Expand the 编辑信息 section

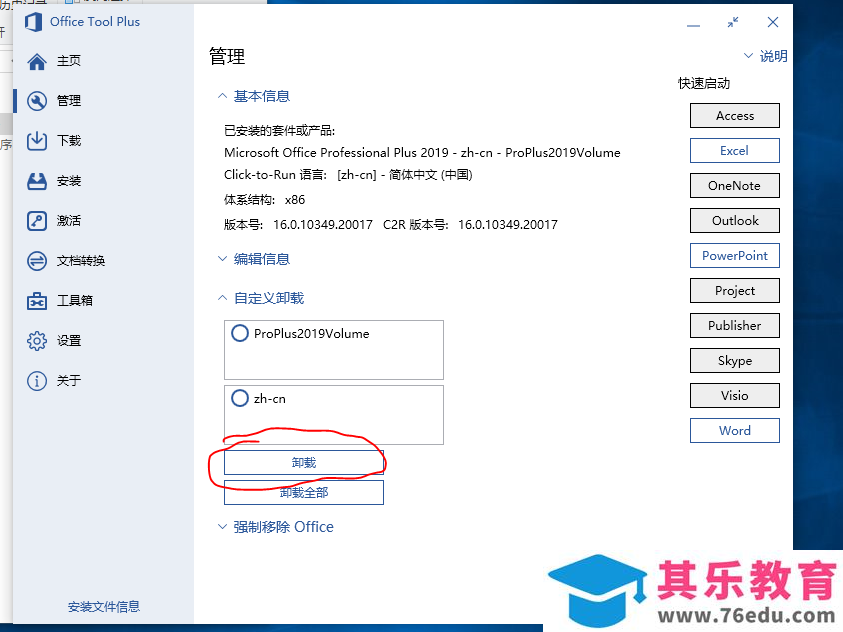(254, 259)
